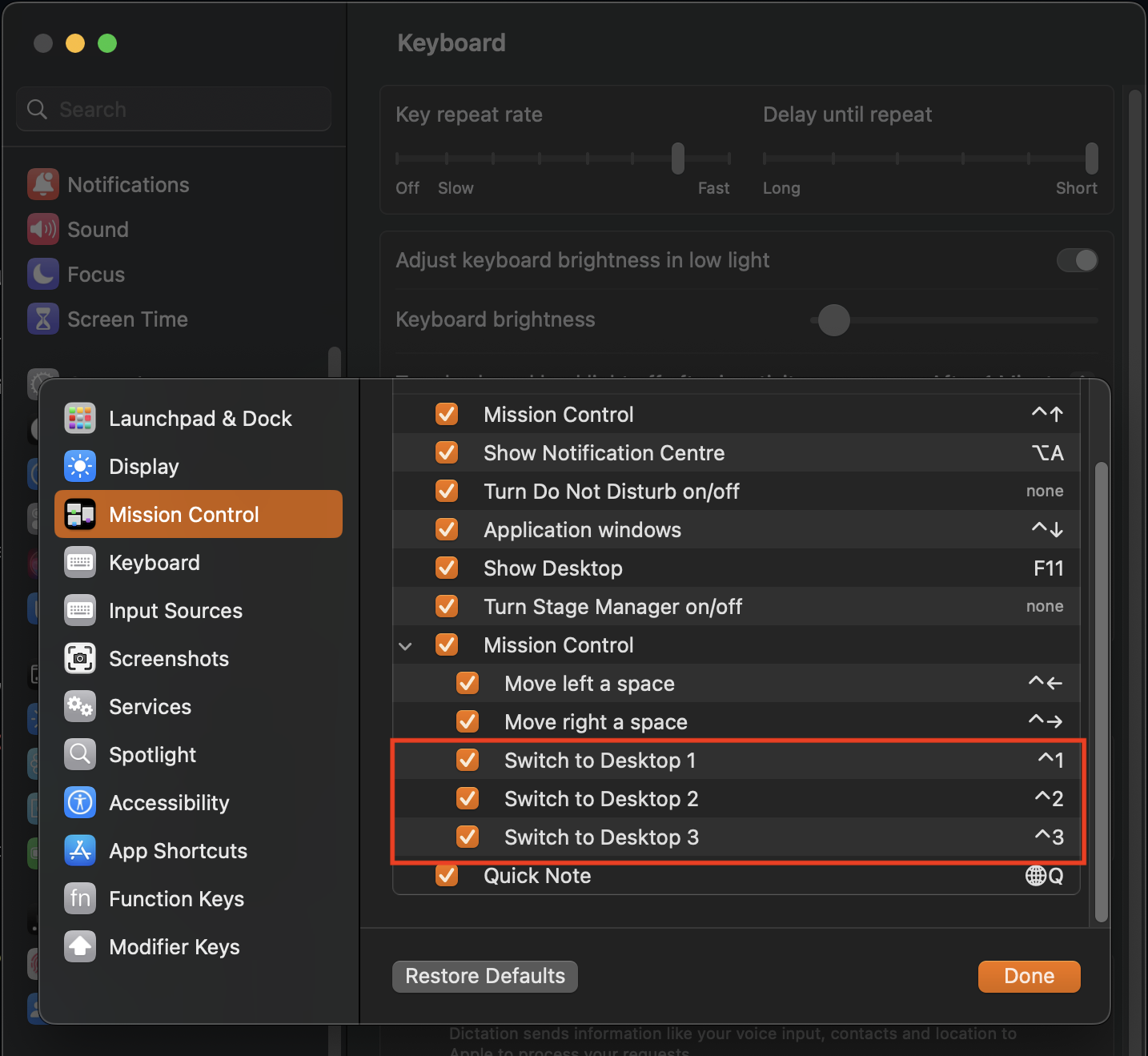The height and width of the screenshot is (1056, 1148).
Task: Uncheck the Switch to Desktop 2 shortcut
Action: click(468, 798)
